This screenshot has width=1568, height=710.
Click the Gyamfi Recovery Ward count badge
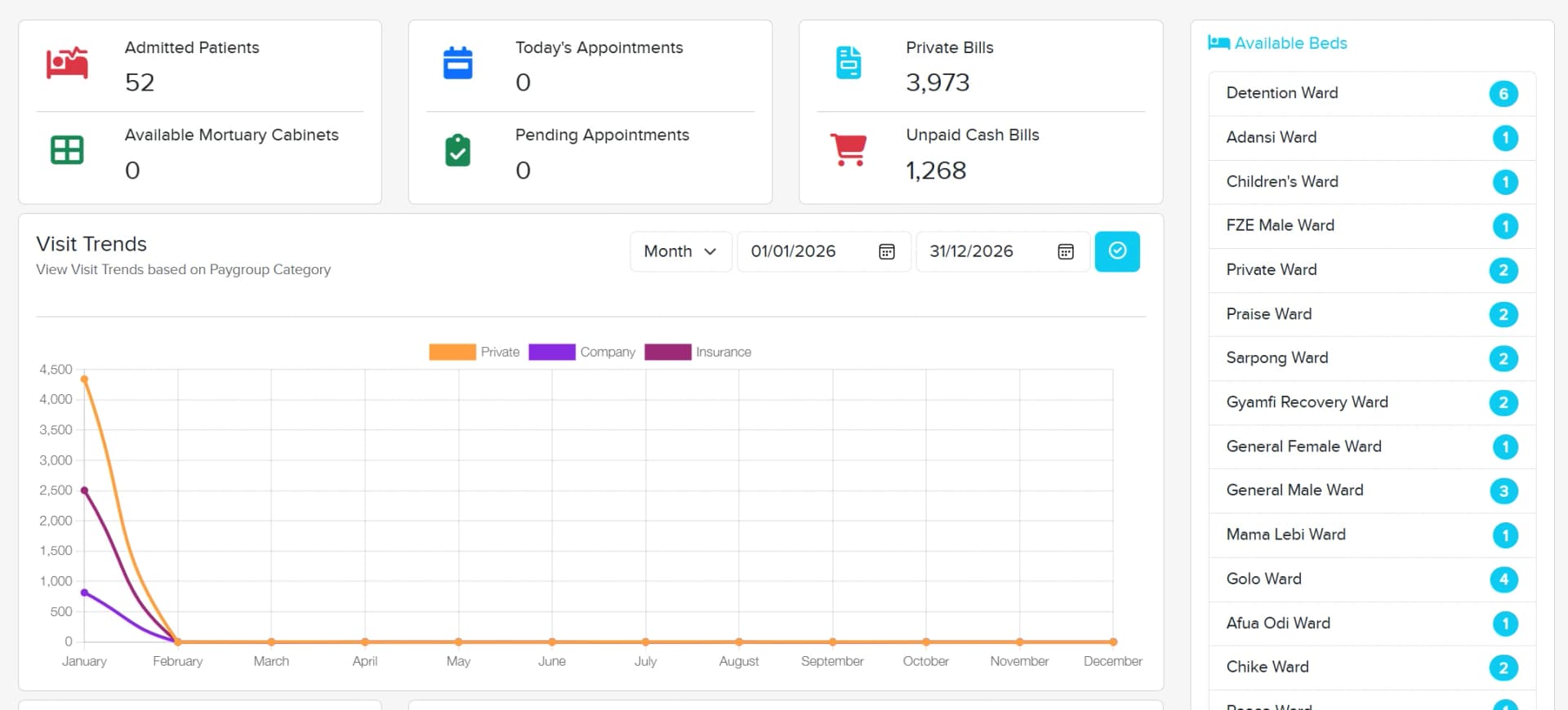1503,402
